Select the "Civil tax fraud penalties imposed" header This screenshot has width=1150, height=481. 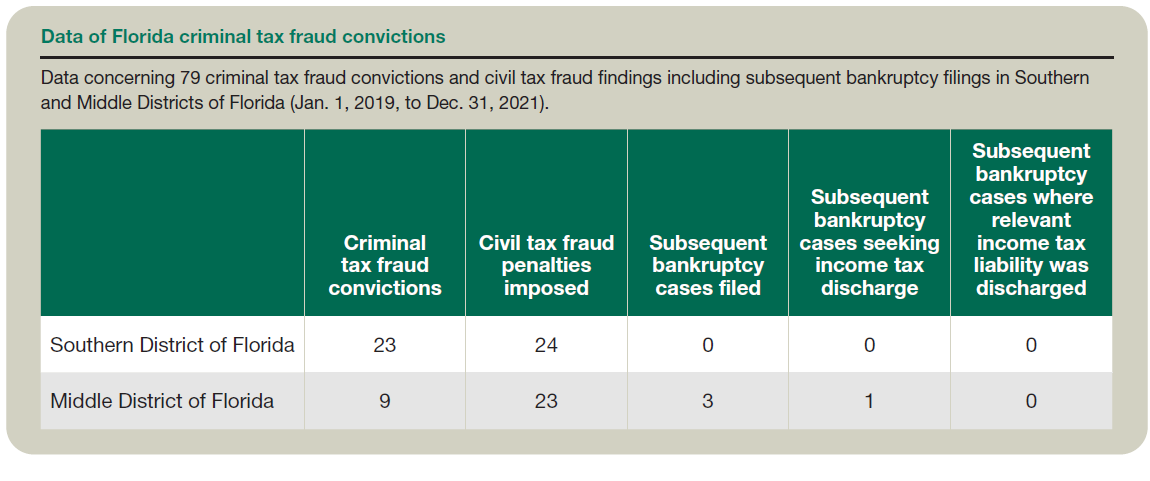point(546,265)
